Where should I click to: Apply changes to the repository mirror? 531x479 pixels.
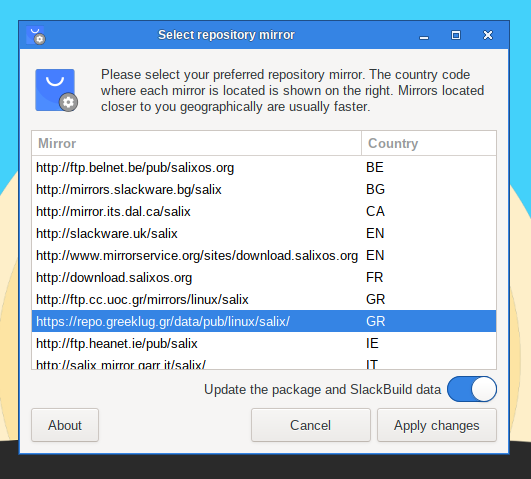(437, 425)
